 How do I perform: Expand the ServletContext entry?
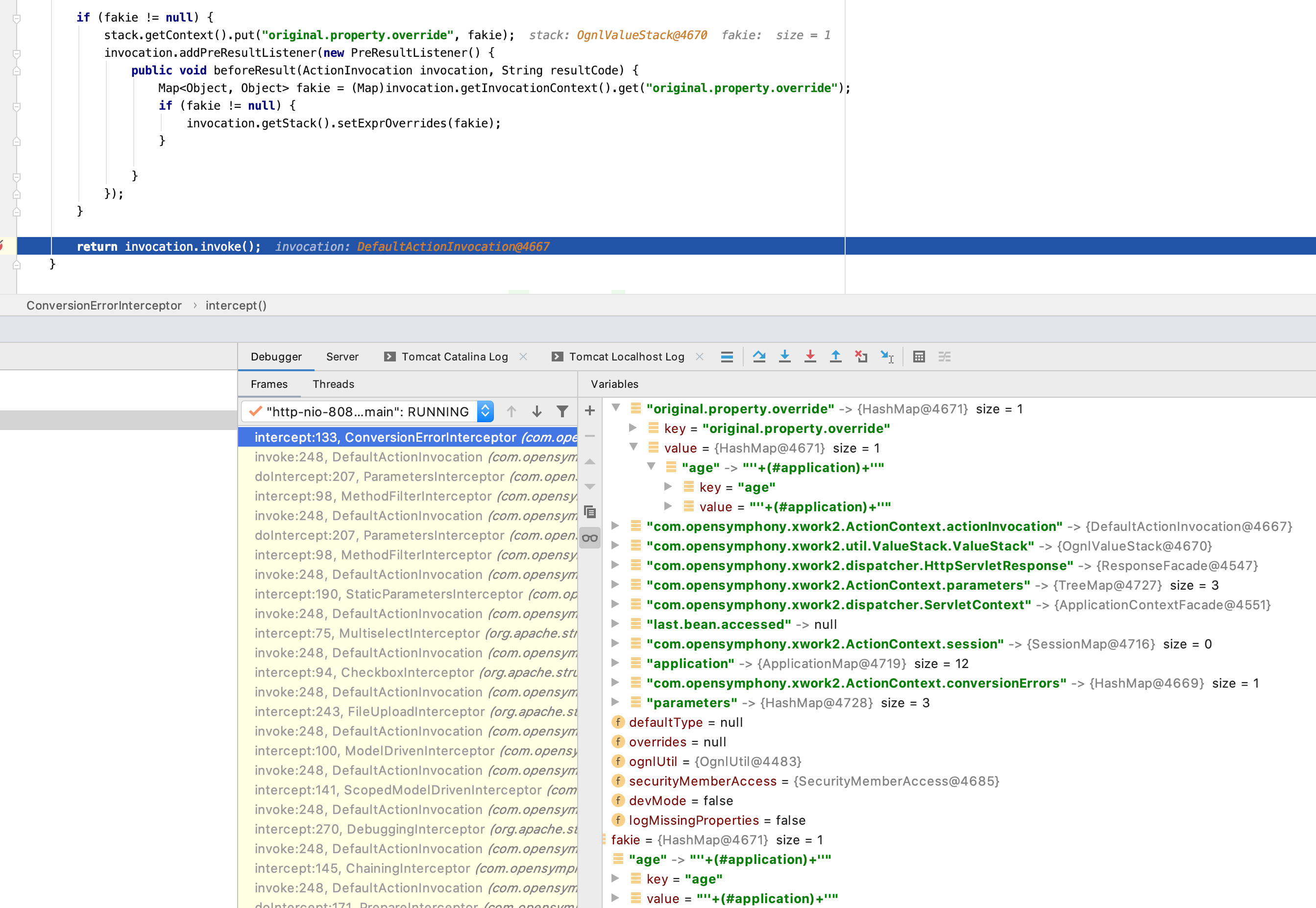tap(615, 604)
